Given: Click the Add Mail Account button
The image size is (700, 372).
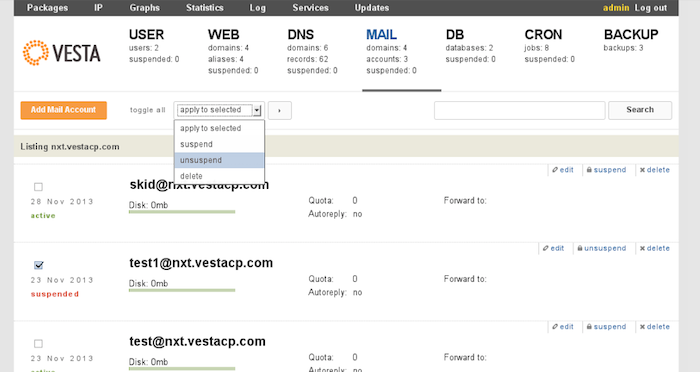Looking at the screenshot, I should [63, 110].
